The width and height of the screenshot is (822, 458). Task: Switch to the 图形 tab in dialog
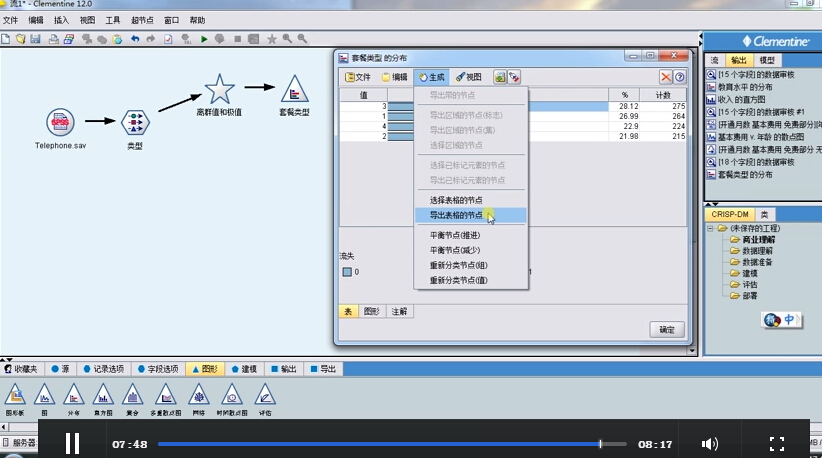[x=372, y=311]
